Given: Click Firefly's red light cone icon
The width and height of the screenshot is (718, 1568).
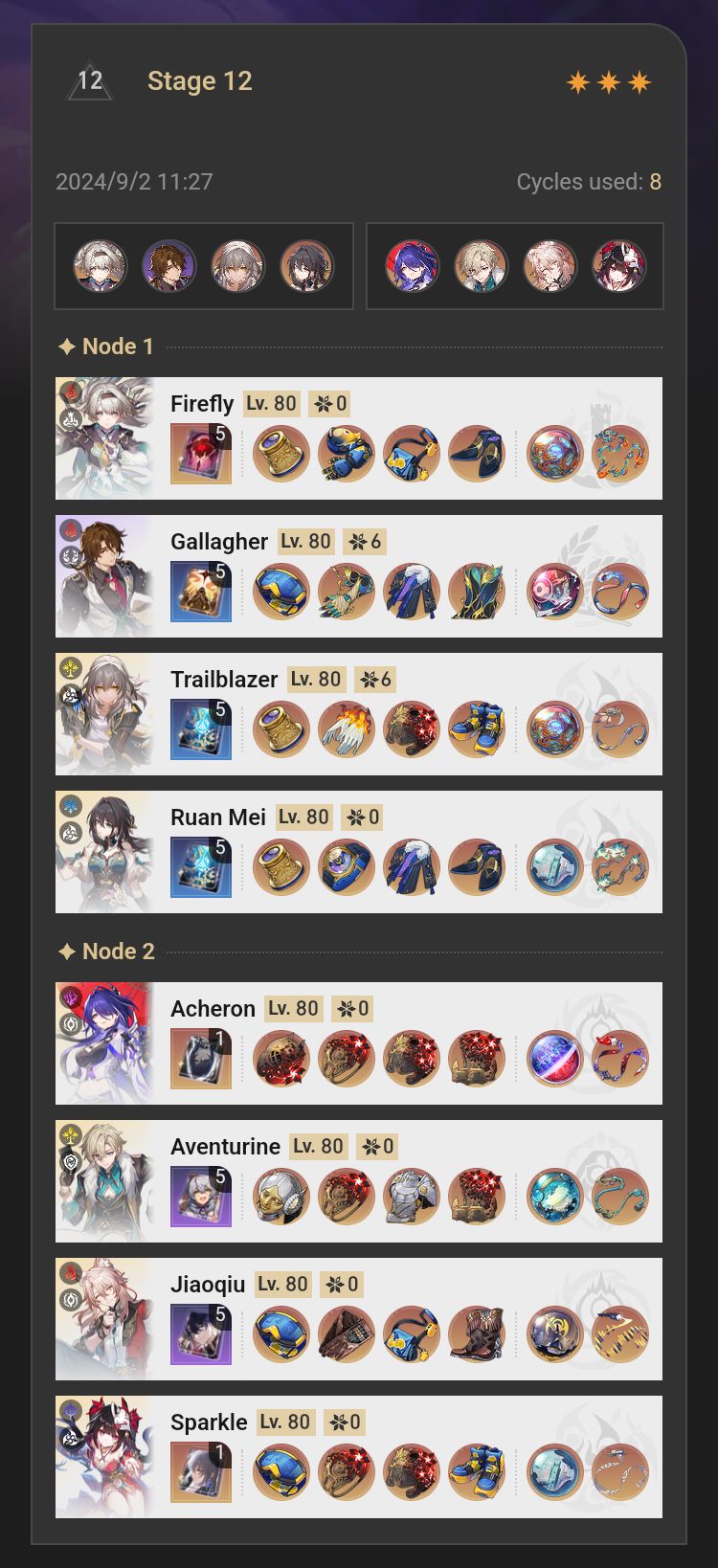Looking at the screenshot, I should tap(201, 454).
